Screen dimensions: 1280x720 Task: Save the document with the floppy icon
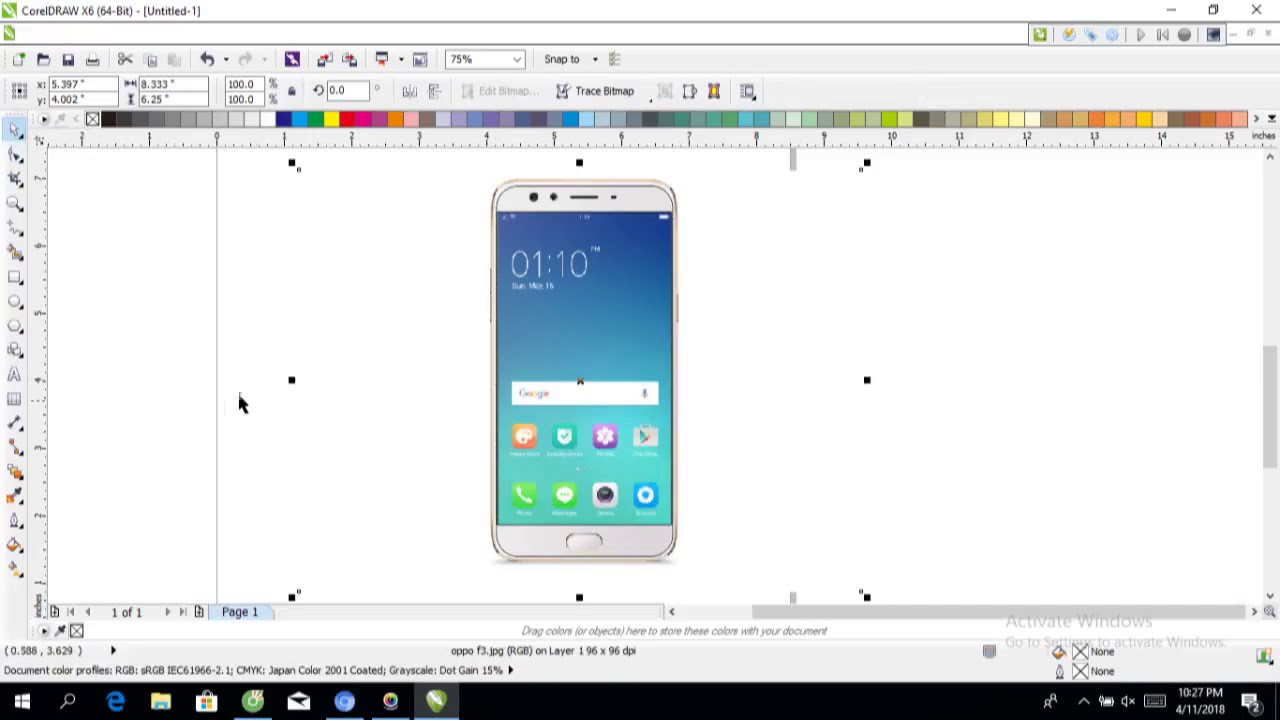coord(68,59)
